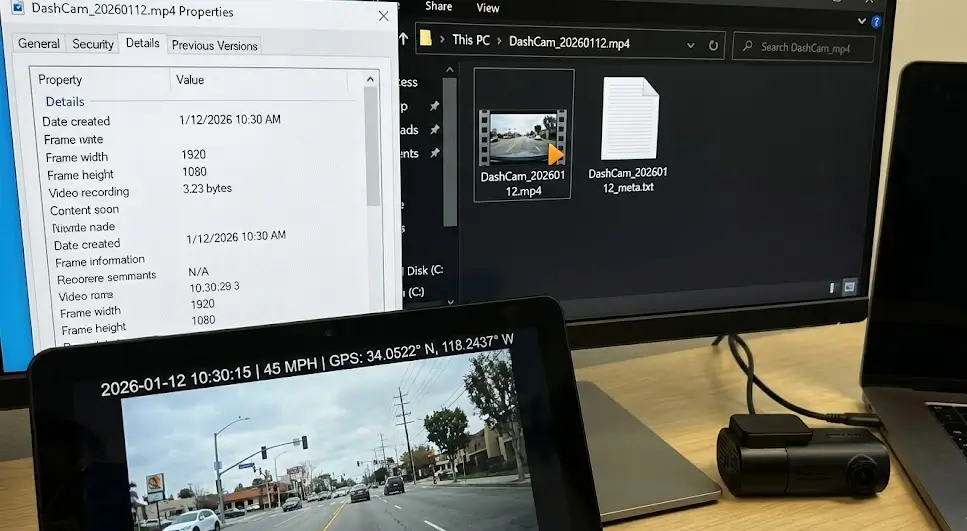Switch to the General tab
Viewport: 967px width, 531px height.
tap(38, 44)
